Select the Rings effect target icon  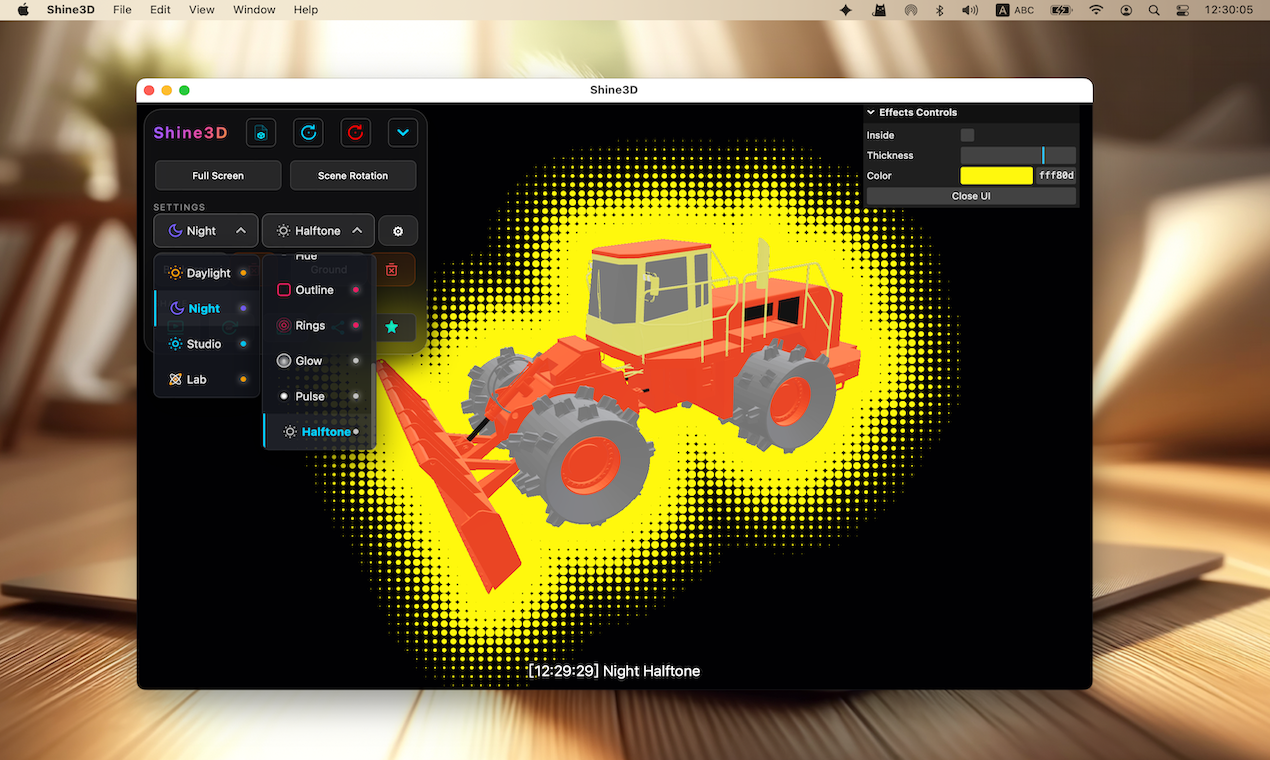pyautogui.click(x=283, y=325)
